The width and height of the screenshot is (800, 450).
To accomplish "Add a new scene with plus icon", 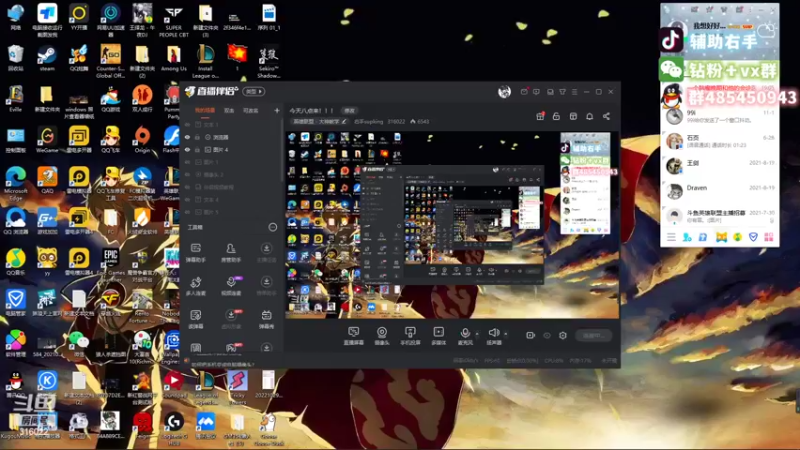I will click(277, 110).
